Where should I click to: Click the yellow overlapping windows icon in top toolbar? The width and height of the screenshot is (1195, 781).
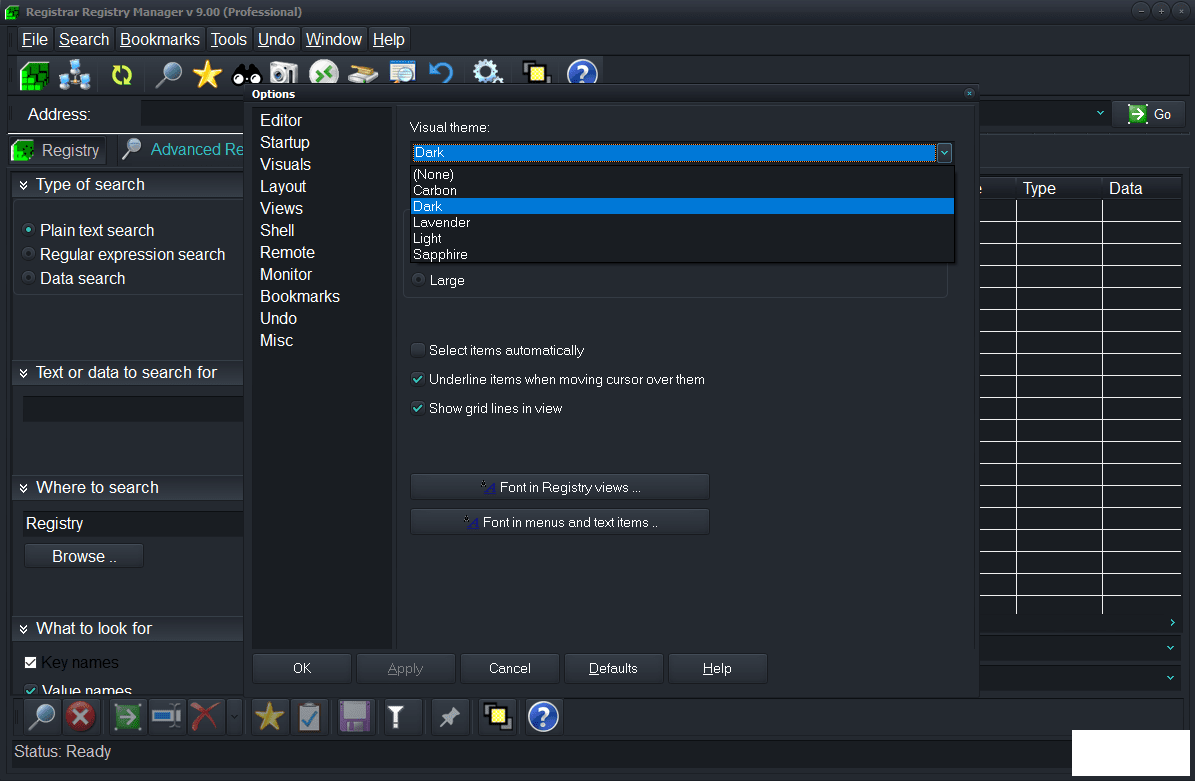pos(537,73)
